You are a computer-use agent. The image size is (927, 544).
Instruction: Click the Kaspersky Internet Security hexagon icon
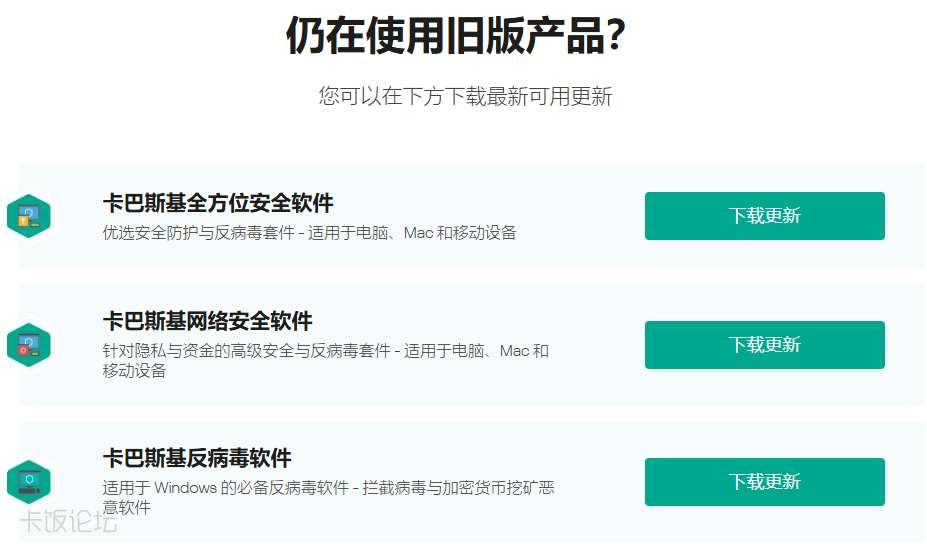[29, 345]
